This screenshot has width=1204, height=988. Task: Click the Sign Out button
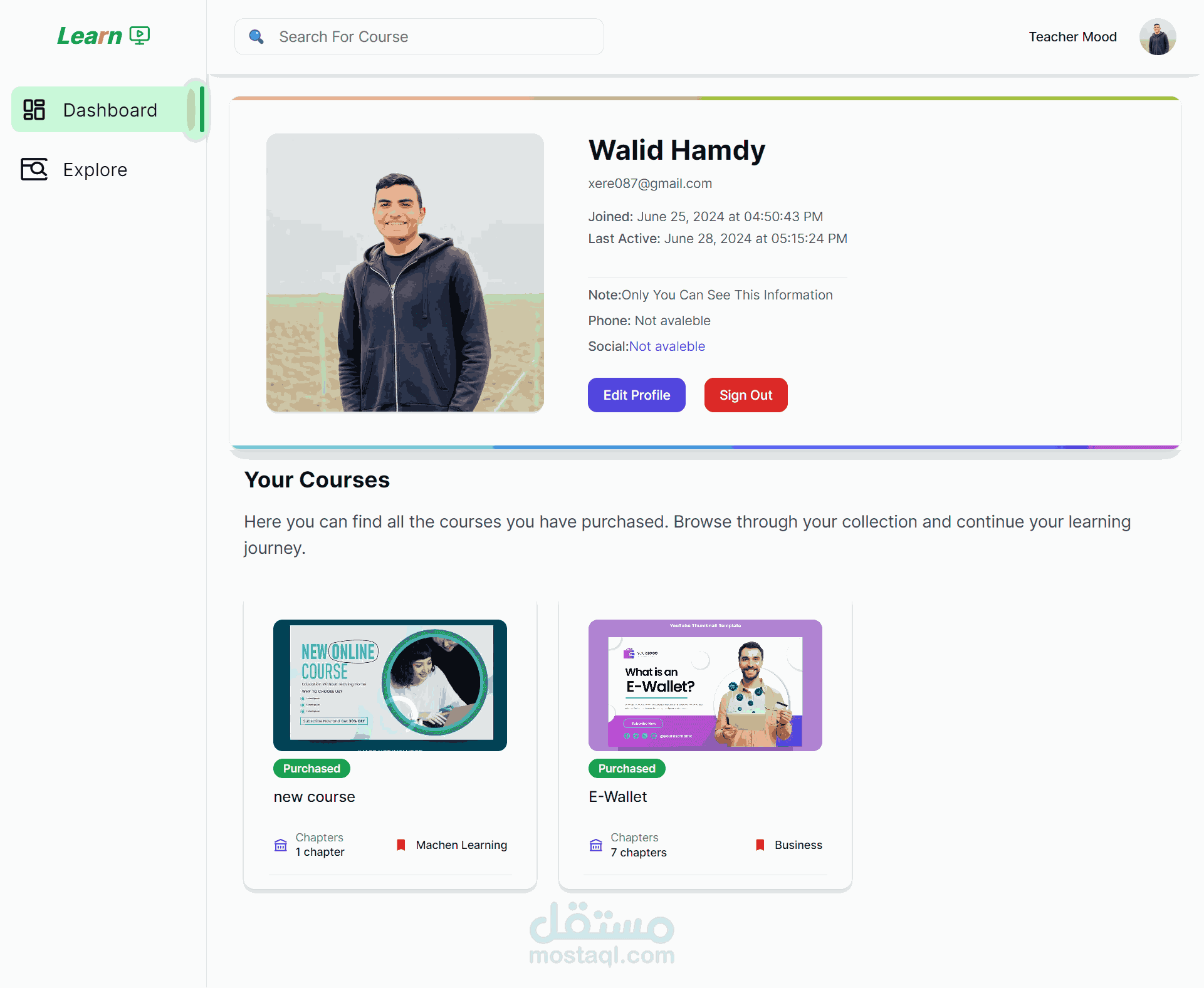746,395
